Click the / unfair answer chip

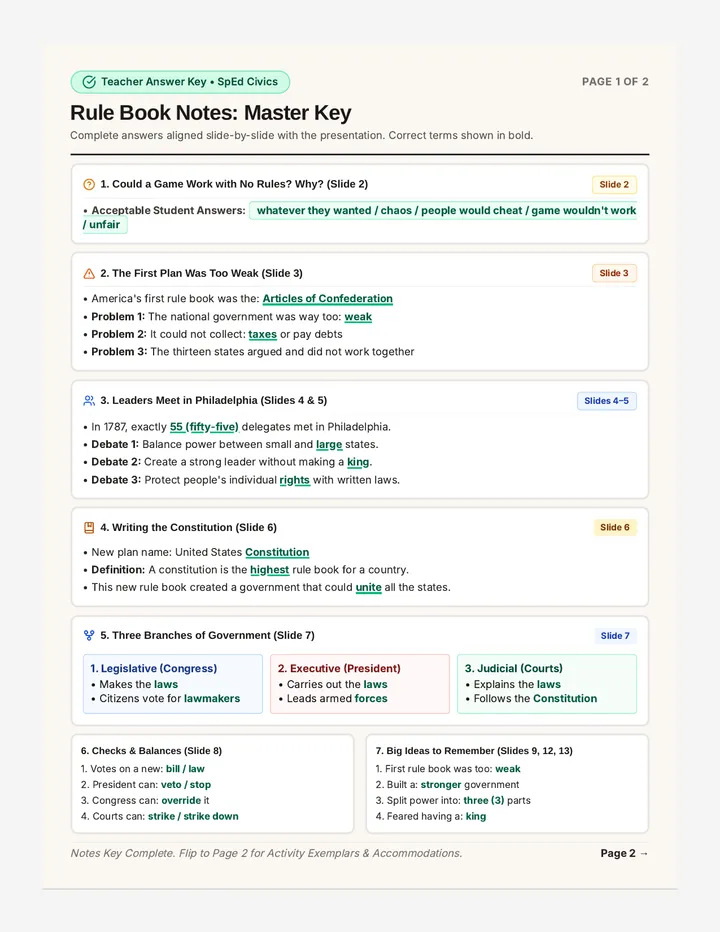(x=105, y=225)
